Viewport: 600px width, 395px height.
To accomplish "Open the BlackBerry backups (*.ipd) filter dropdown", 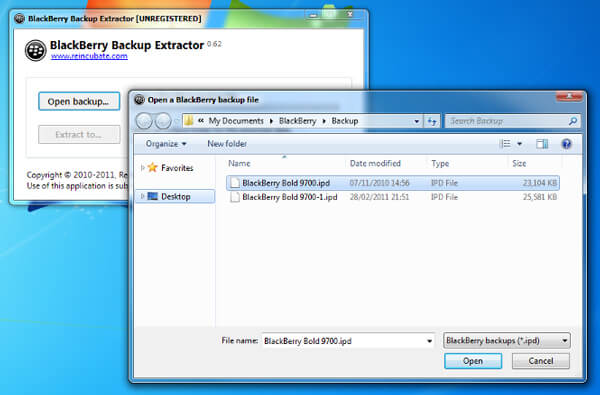I will [507, 341].
